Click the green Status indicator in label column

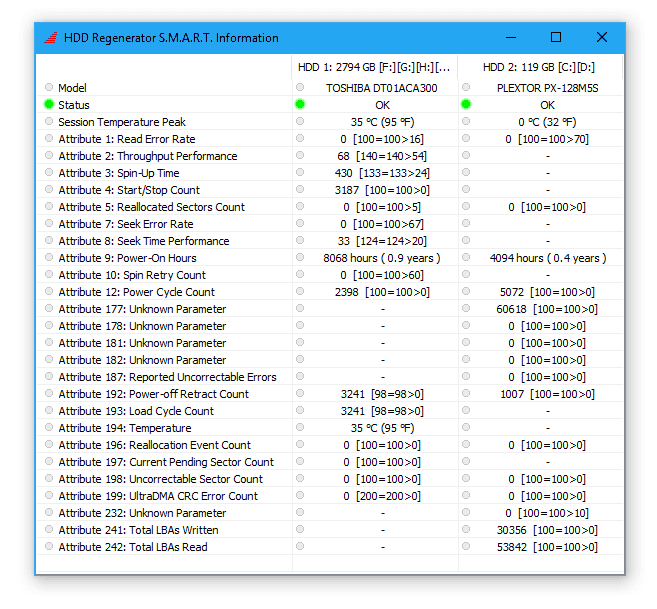[x=49, y=104]
